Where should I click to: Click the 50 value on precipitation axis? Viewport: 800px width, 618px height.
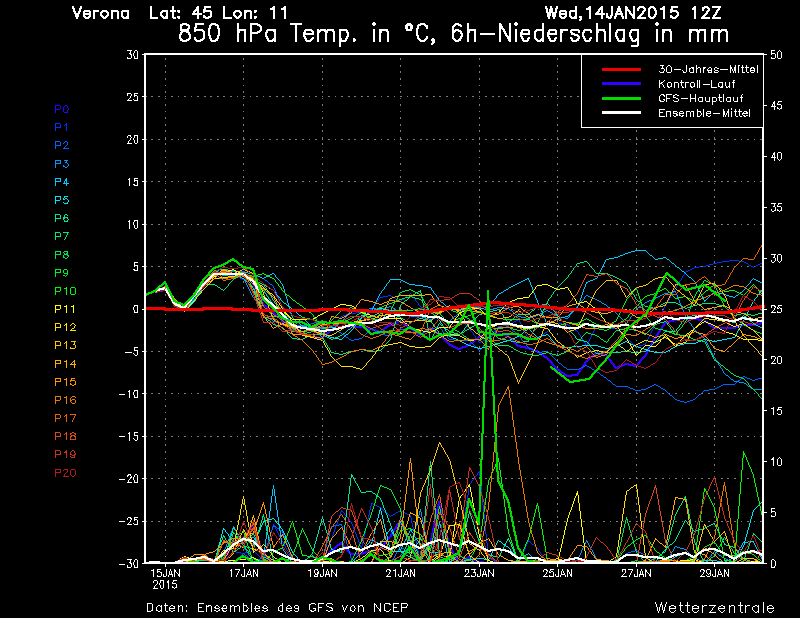click(776, 55)
